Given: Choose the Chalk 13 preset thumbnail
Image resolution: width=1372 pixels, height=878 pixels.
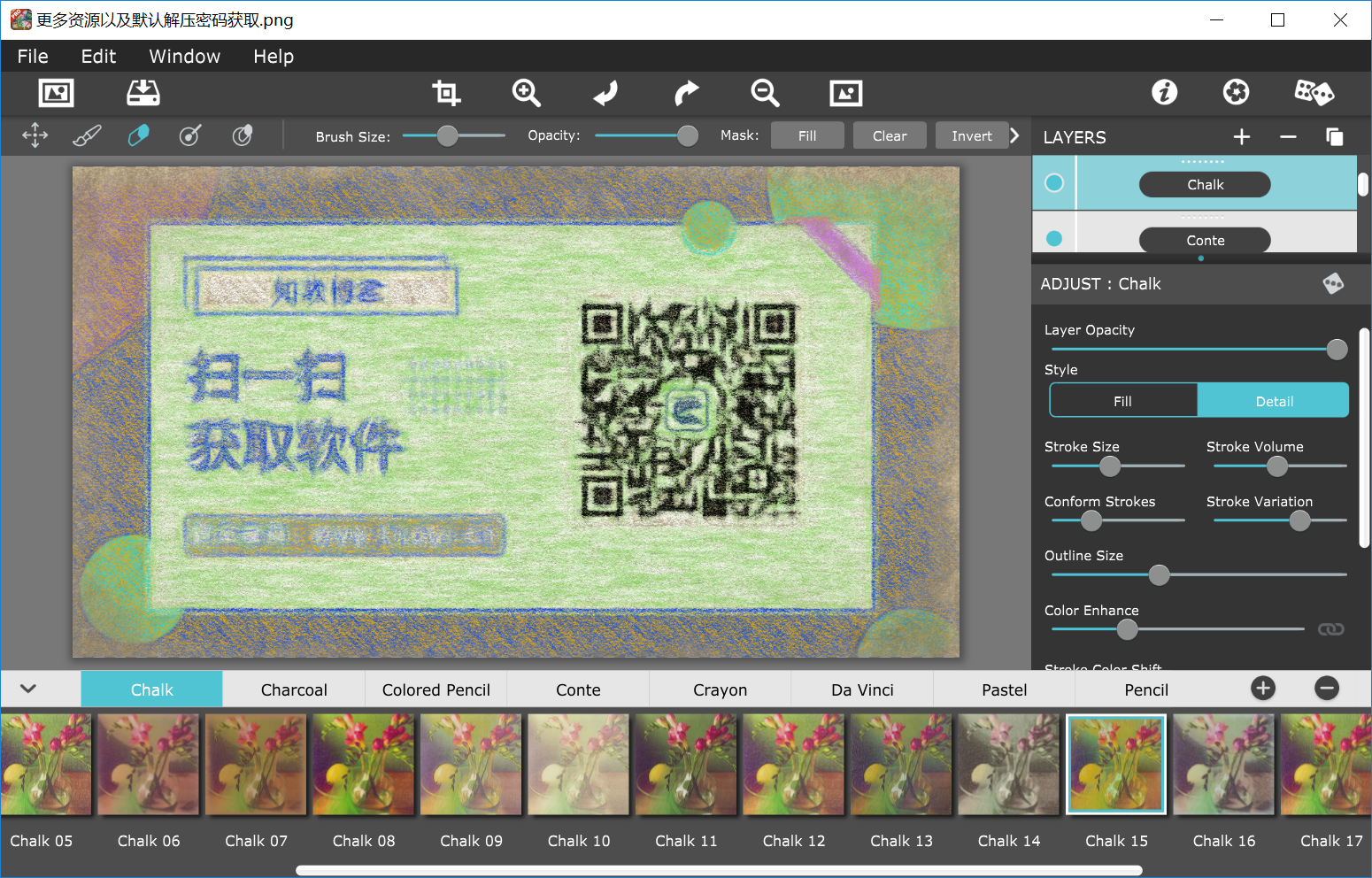Looking at the screenshot, I should click(x=901, y=765).
